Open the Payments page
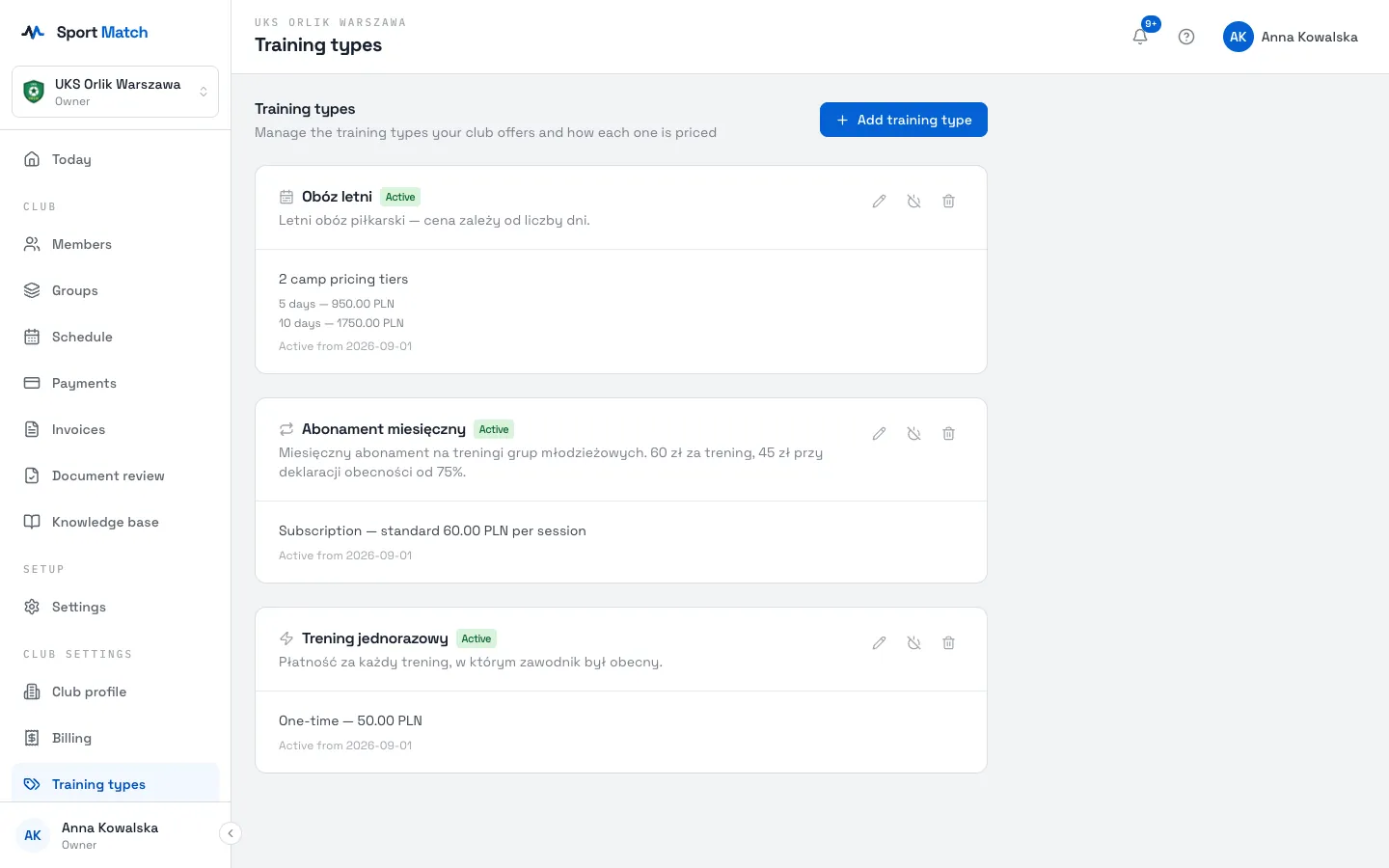 coord(115,383)
